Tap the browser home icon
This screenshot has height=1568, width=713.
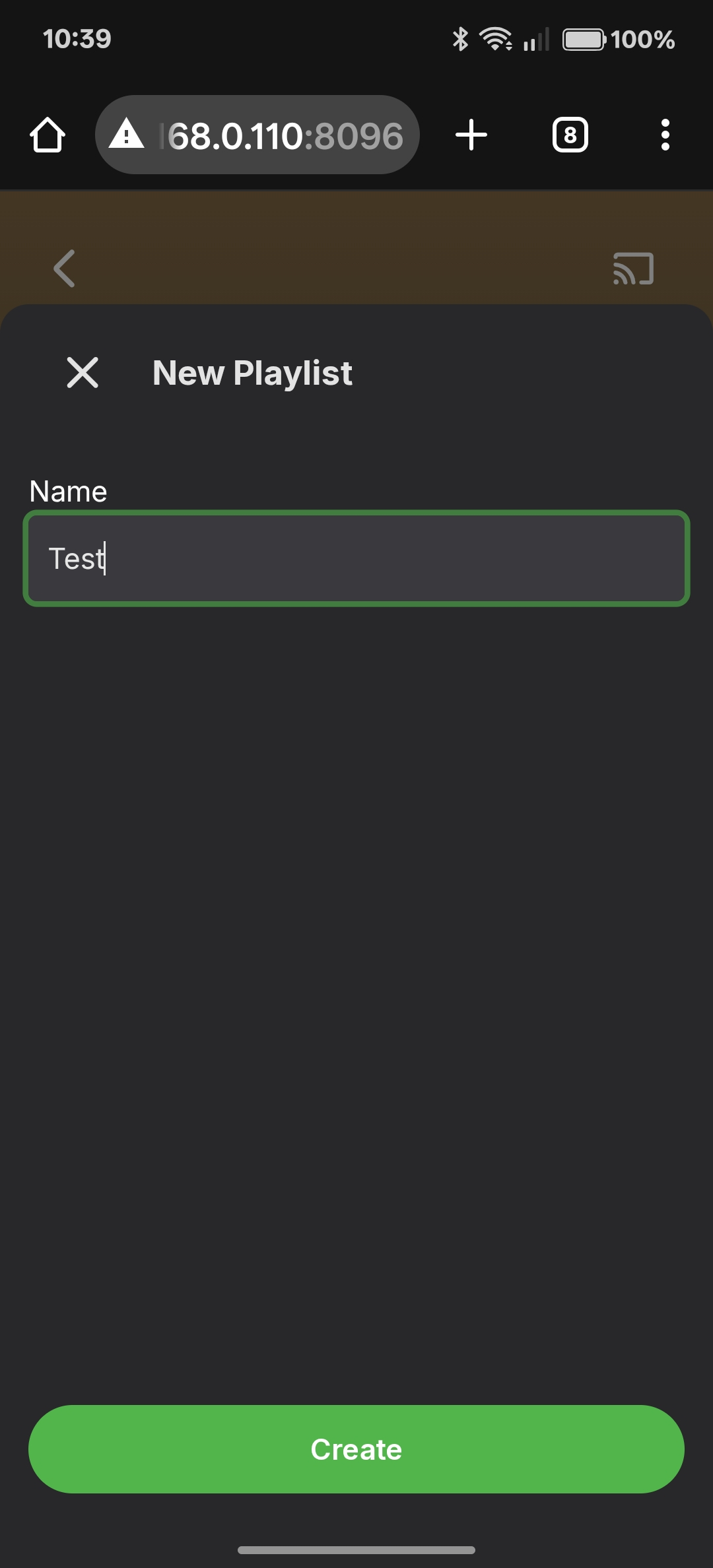pyautogui.click(x=48, y=135)
